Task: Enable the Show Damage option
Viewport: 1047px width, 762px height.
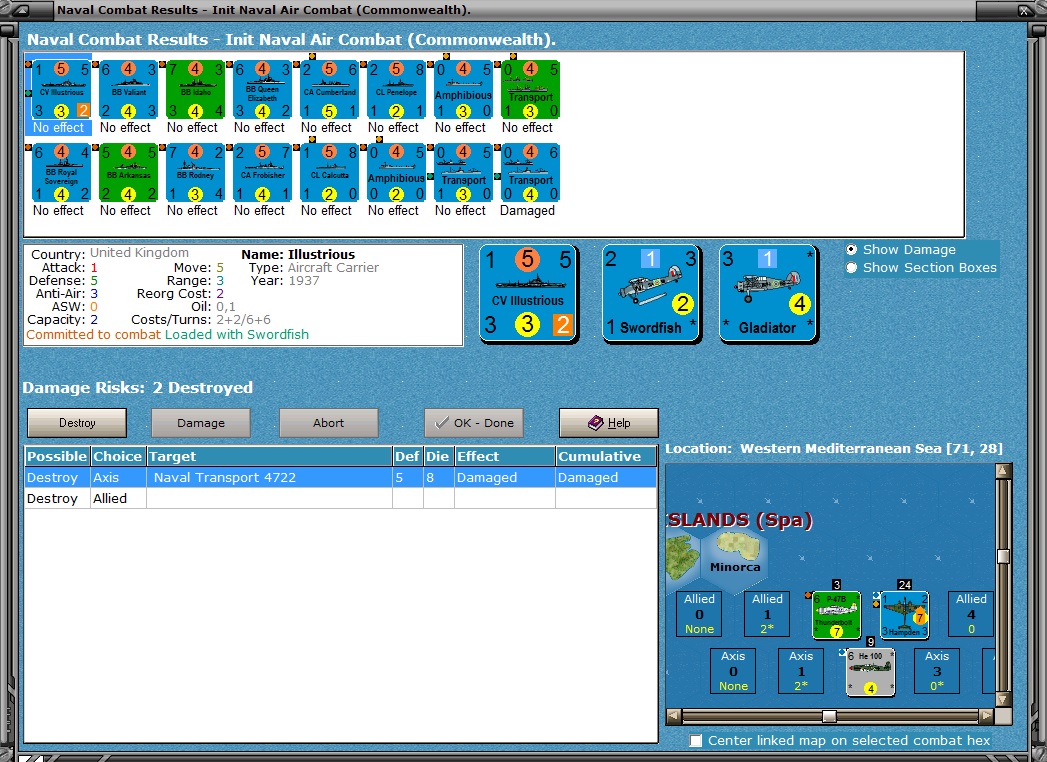Action: (x=851, y=250)
